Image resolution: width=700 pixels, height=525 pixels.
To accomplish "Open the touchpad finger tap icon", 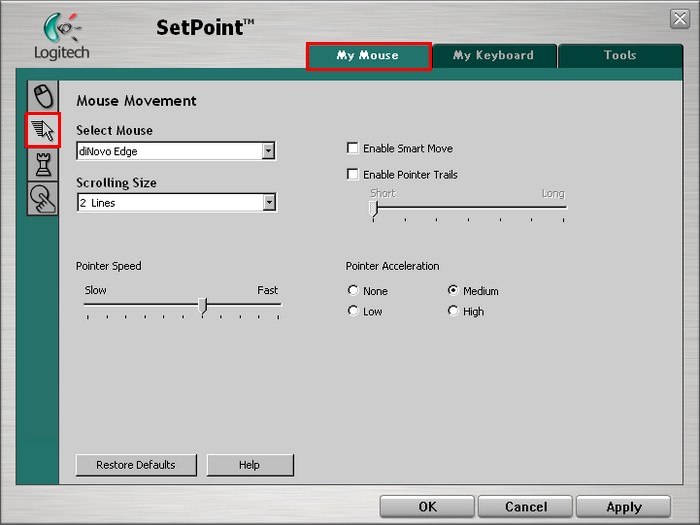I will tap(43, 199).
